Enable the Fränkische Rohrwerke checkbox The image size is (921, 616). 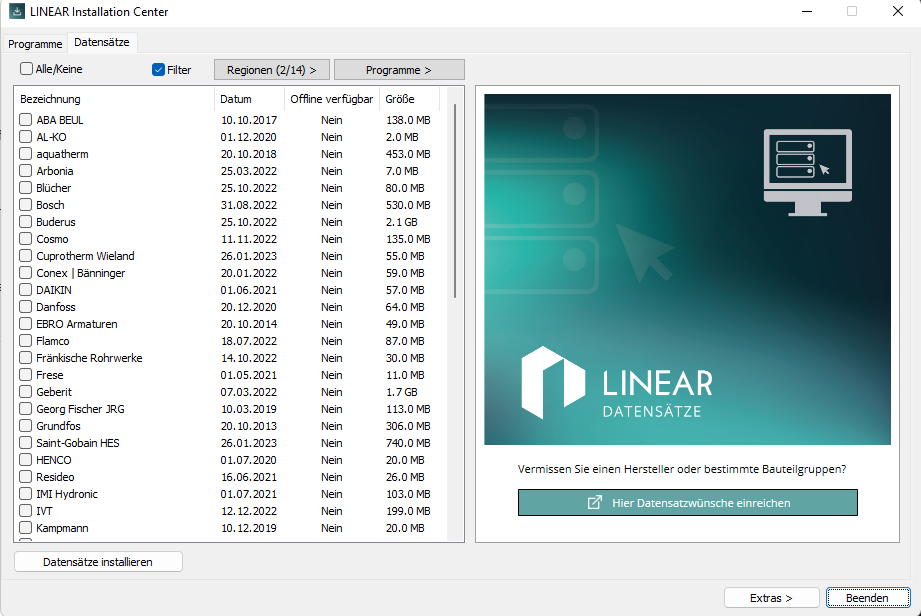pyautogui.click(x=26, y=358)
